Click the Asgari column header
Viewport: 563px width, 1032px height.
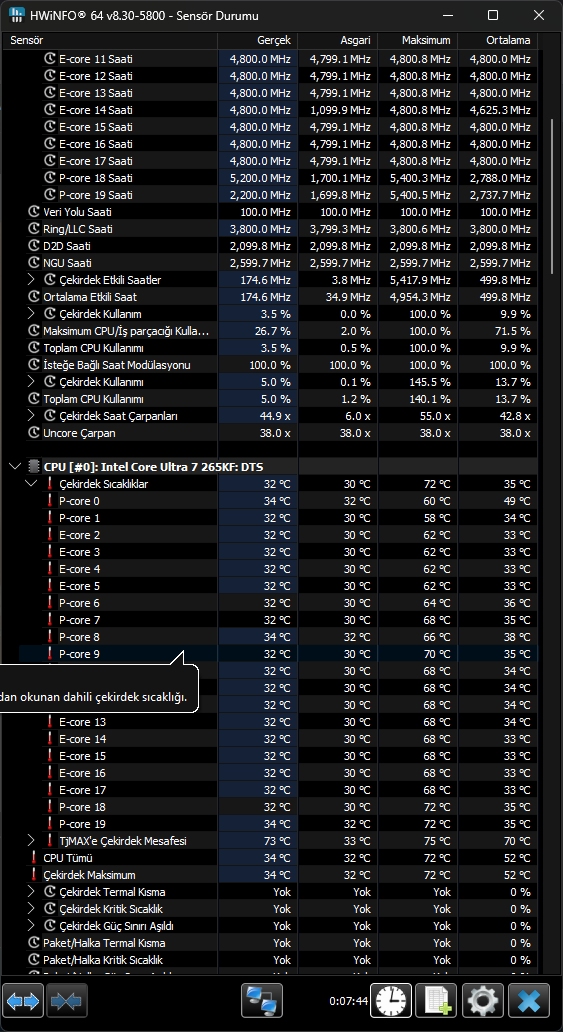(x=338, y=40)
